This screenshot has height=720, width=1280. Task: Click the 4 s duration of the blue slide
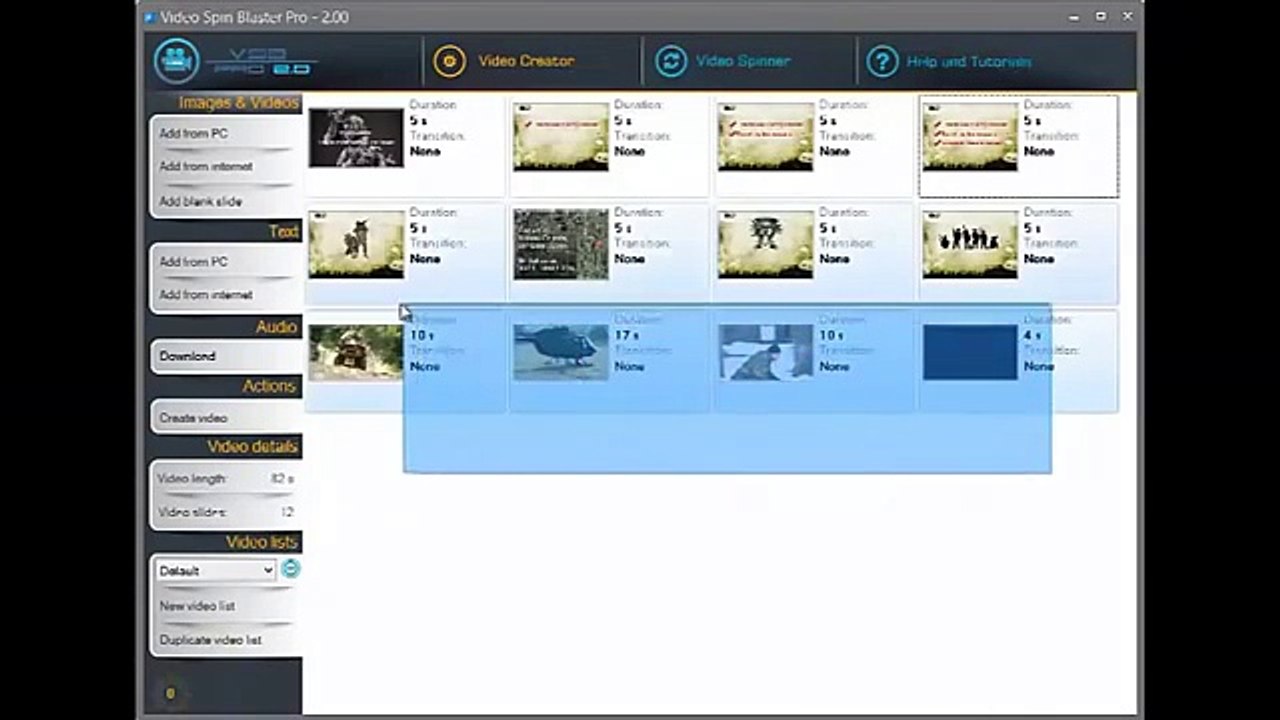[x=1032, y=335]
